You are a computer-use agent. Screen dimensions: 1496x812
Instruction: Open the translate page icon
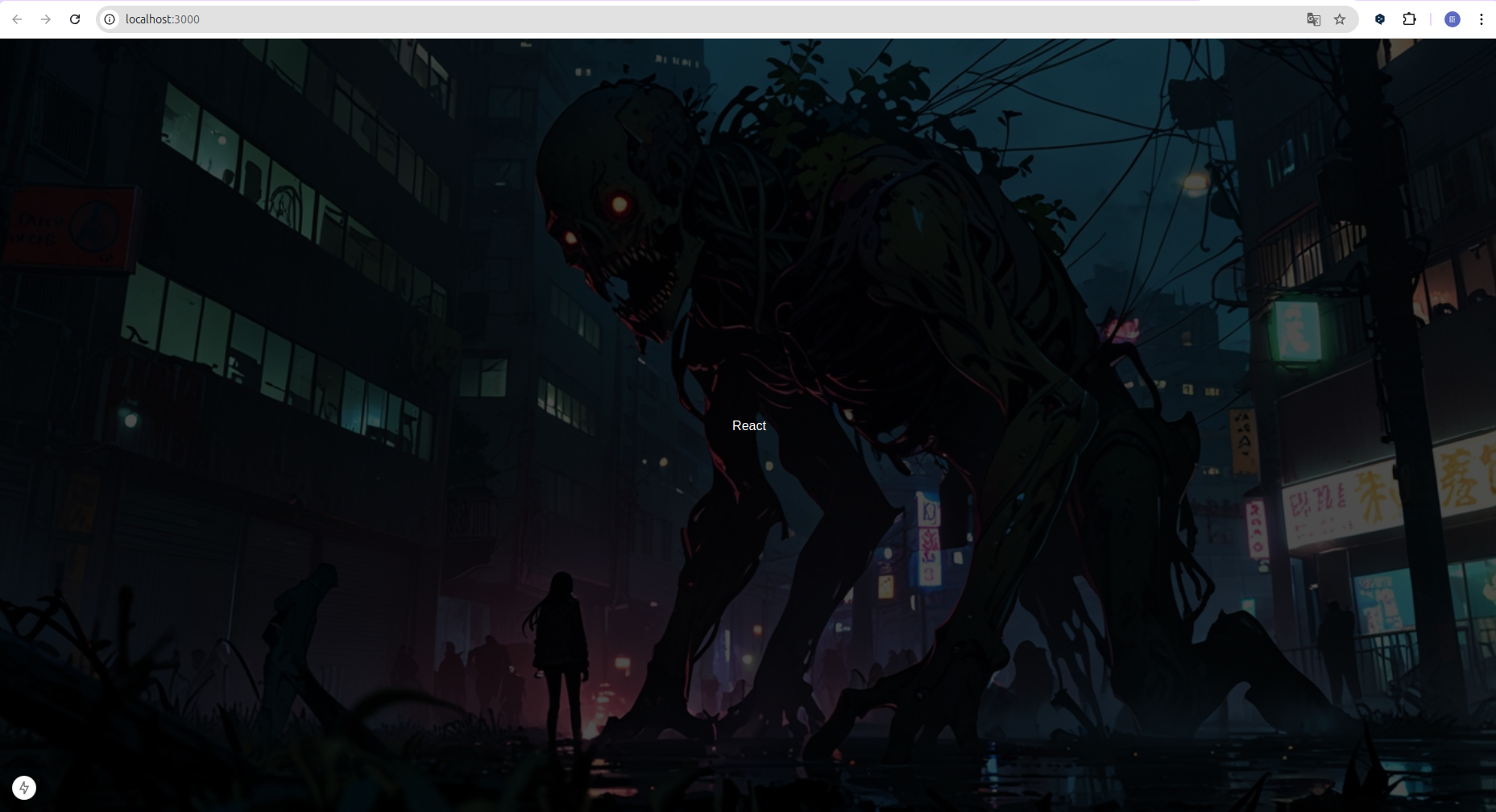[1313, 19]
